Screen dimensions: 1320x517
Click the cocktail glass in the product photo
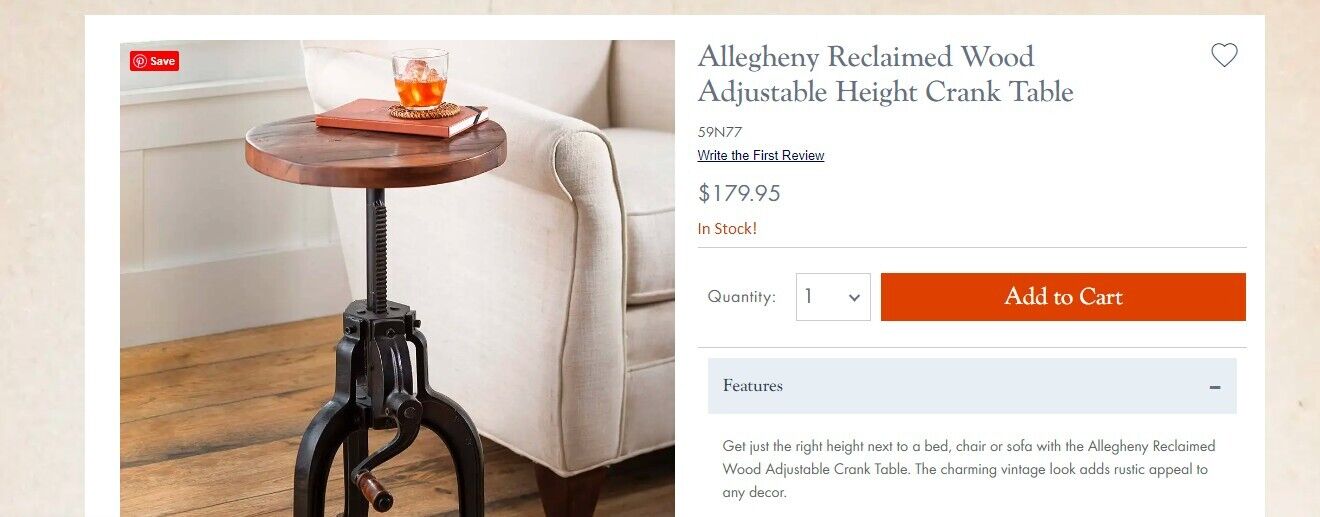pyautogui.click(x=420, y=79)
